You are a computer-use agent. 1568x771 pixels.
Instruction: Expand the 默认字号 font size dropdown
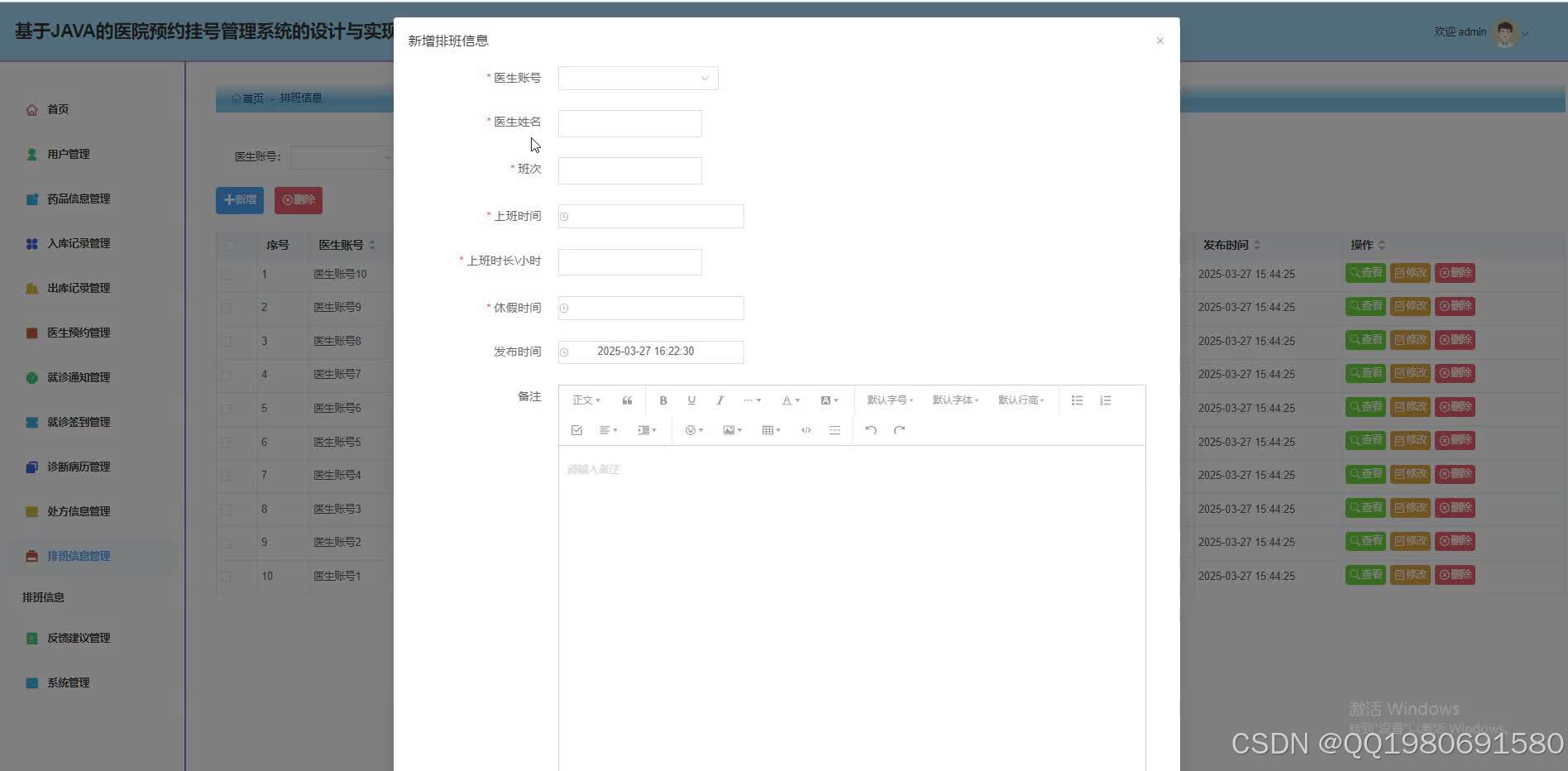coord(888,400)
